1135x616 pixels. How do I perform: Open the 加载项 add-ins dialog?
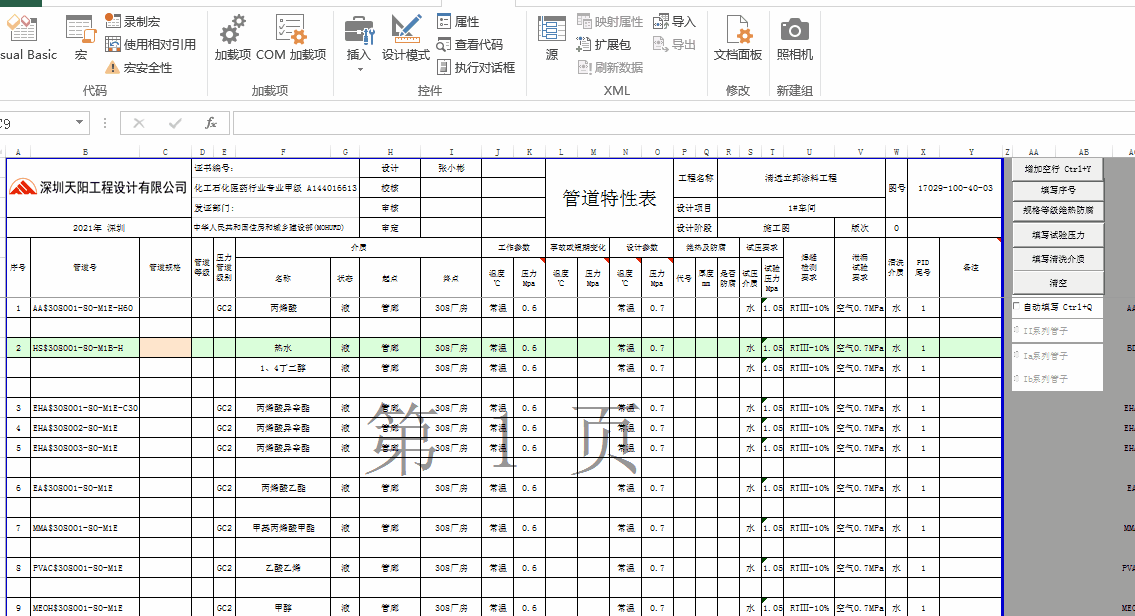tap(232, 38)
